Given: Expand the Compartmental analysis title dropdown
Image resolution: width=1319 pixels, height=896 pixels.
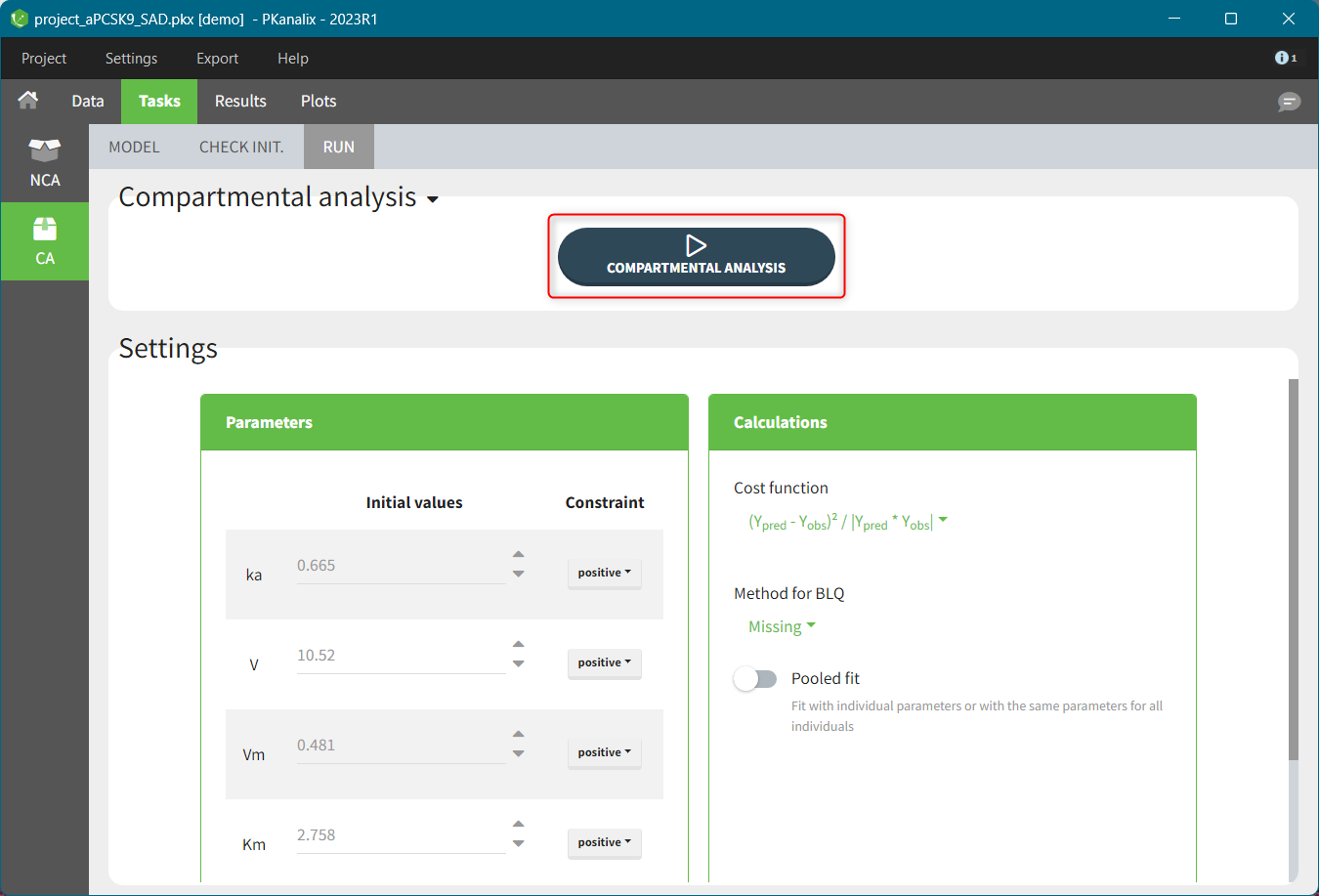Looking at the screenshot, I should point(432,199).
